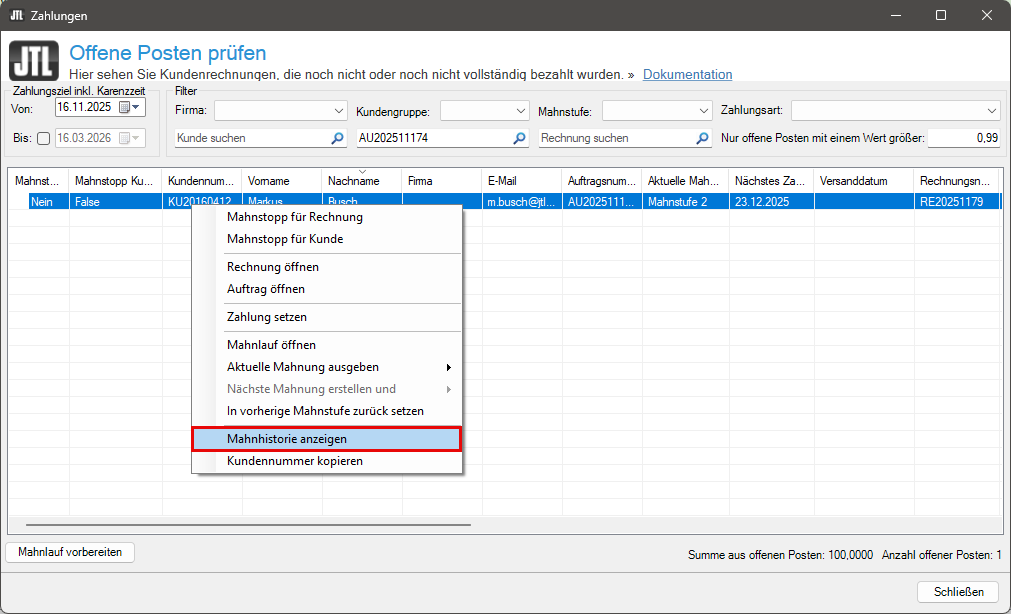Screen dimensions: 1011x614
Task: Click the minimum value field showing 0,99
Action: click(x=964, y=139)
